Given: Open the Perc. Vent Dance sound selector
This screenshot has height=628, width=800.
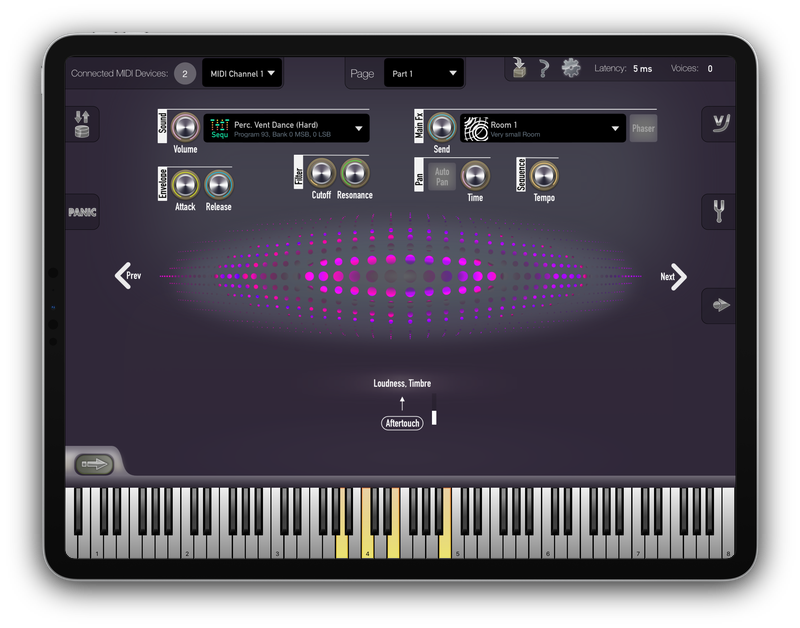Looking at the screenshot, I should (286, 128).
